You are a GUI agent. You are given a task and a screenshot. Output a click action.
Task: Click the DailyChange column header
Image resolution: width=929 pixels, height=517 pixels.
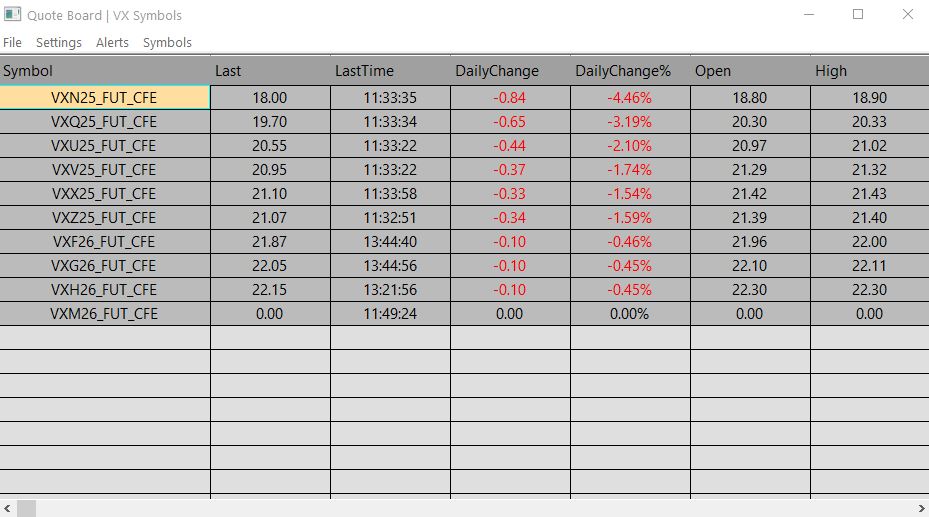[x=497, y=71]
